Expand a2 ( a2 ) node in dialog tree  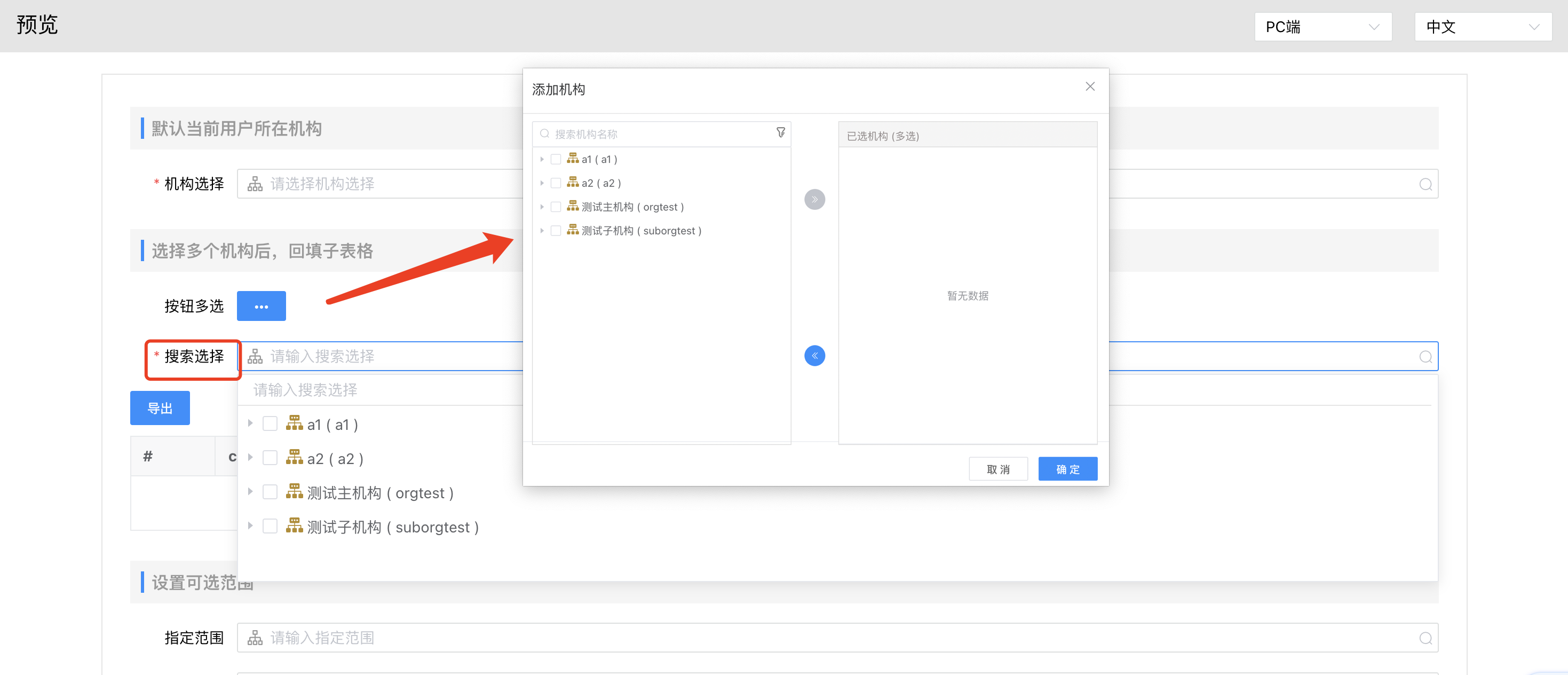542,183
